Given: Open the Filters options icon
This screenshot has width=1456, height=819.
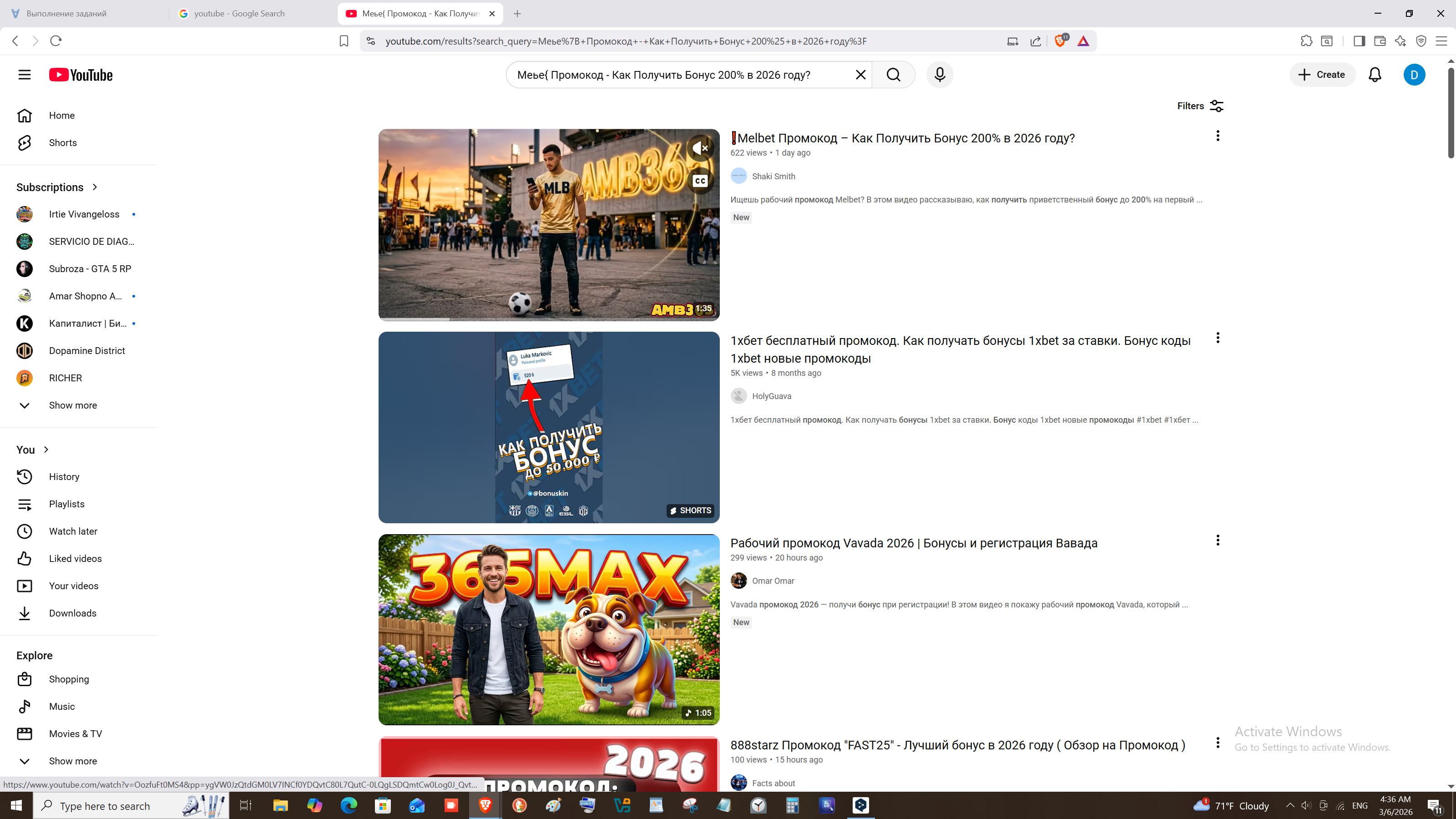Looking at the screenshot, I should point(1216,106).
